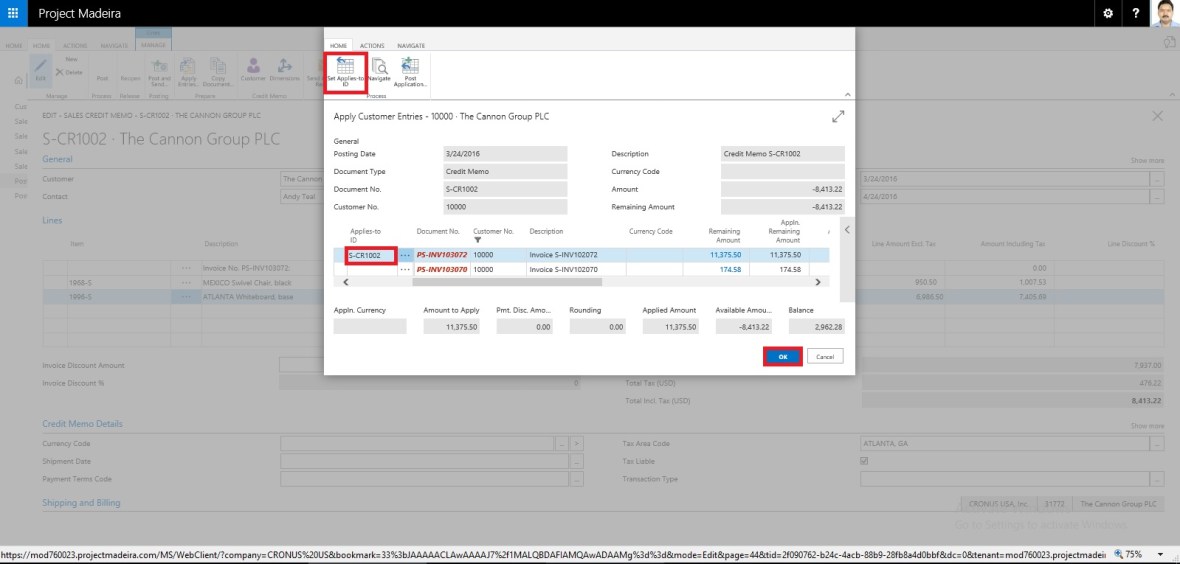Click Copy Document in background ribbon
The height and width of the screenshot is (564, 1180).
[218, 72]
